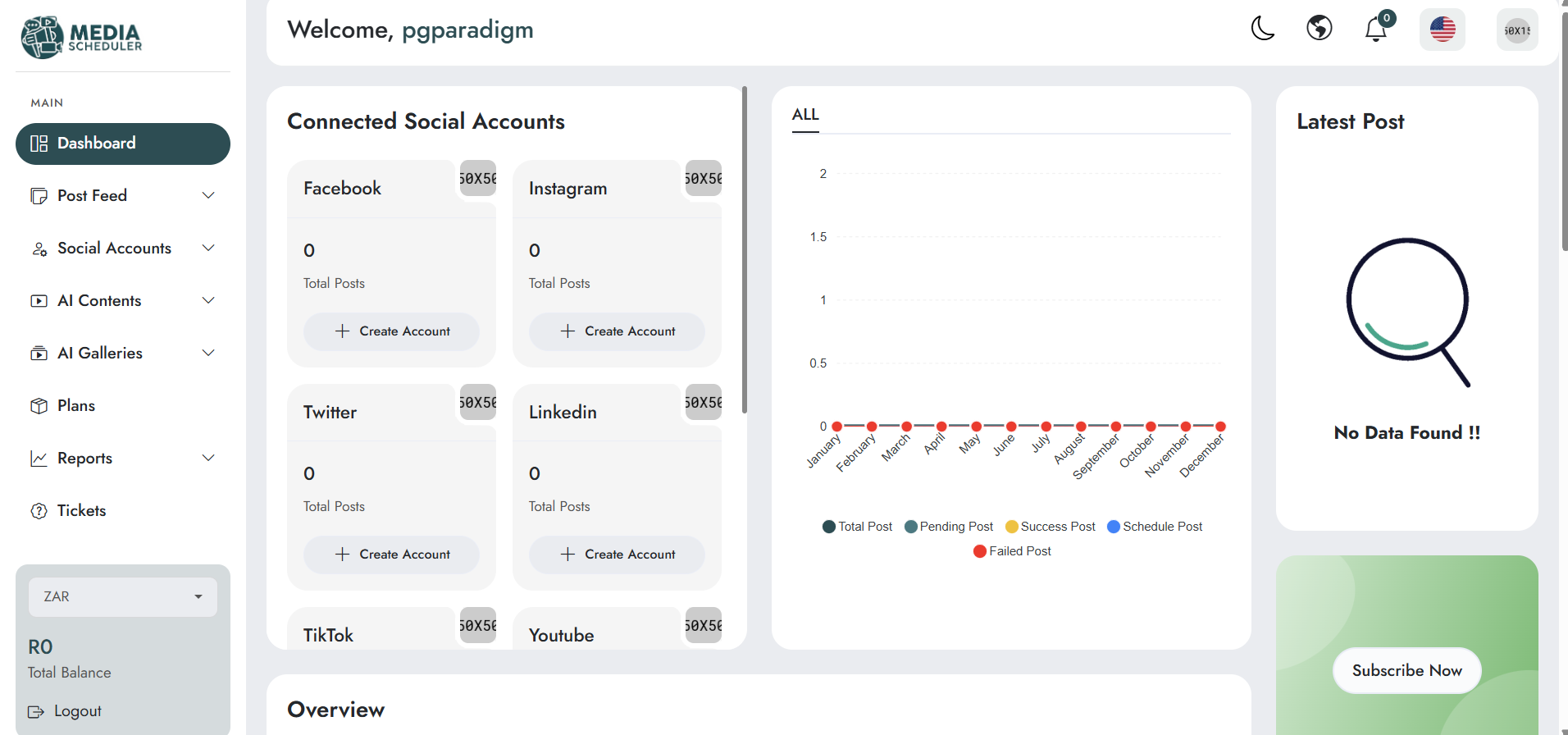The image size is (1568, 735).
Task: Expand the Social Accounts chevron
Action: click(208, 248)
